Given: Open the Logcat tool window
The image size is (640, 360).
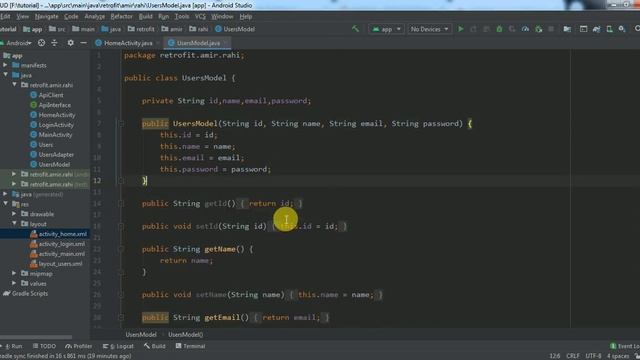Looking at the screenshot, I should tap(118, 346).
